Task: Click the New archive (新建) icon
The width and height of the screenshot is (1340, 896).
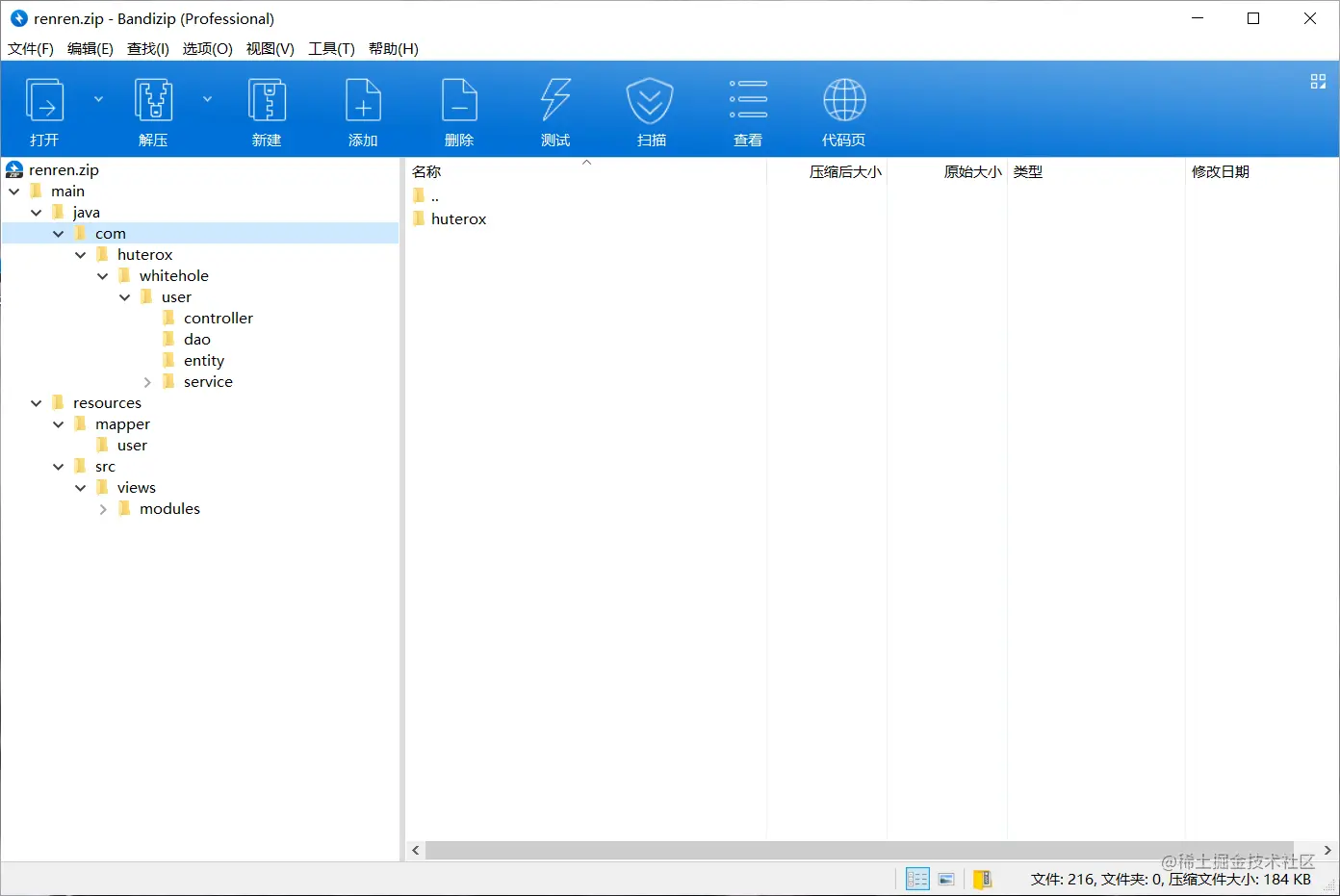Action: coord(267,100)
